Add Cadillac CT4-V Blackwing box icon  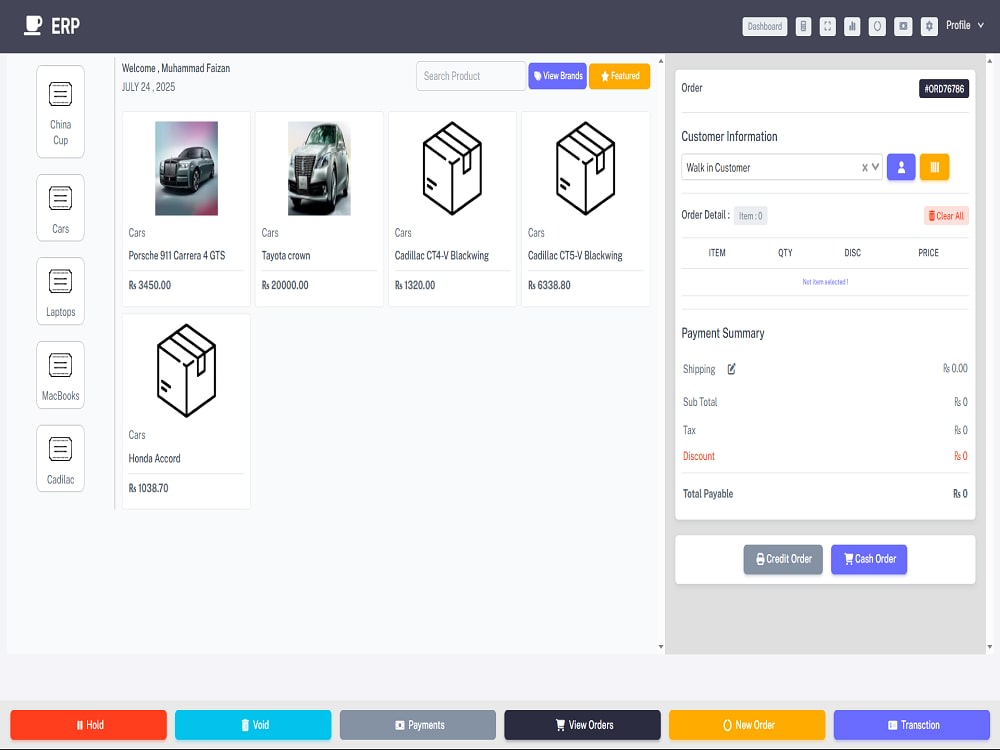click(x=452, y=168)
